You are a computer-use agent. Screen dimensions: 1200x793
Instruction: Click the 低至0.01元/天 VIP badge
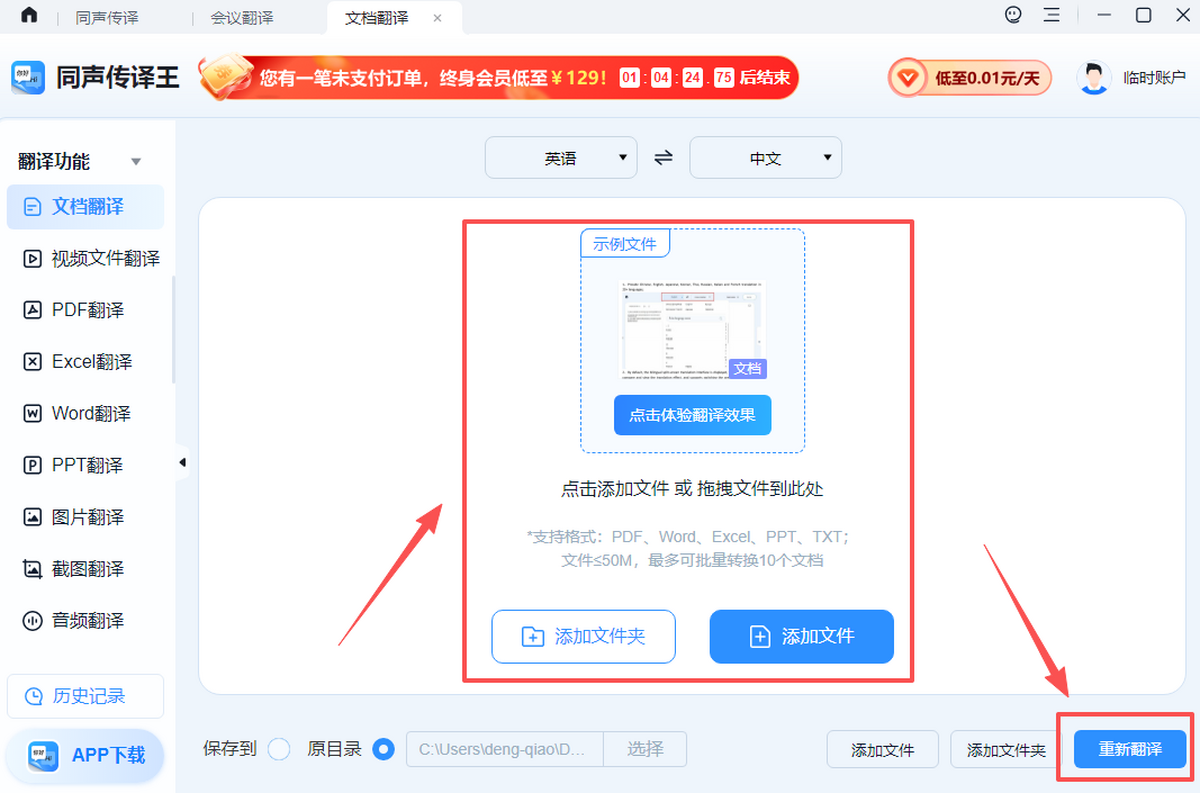(970, 78)
